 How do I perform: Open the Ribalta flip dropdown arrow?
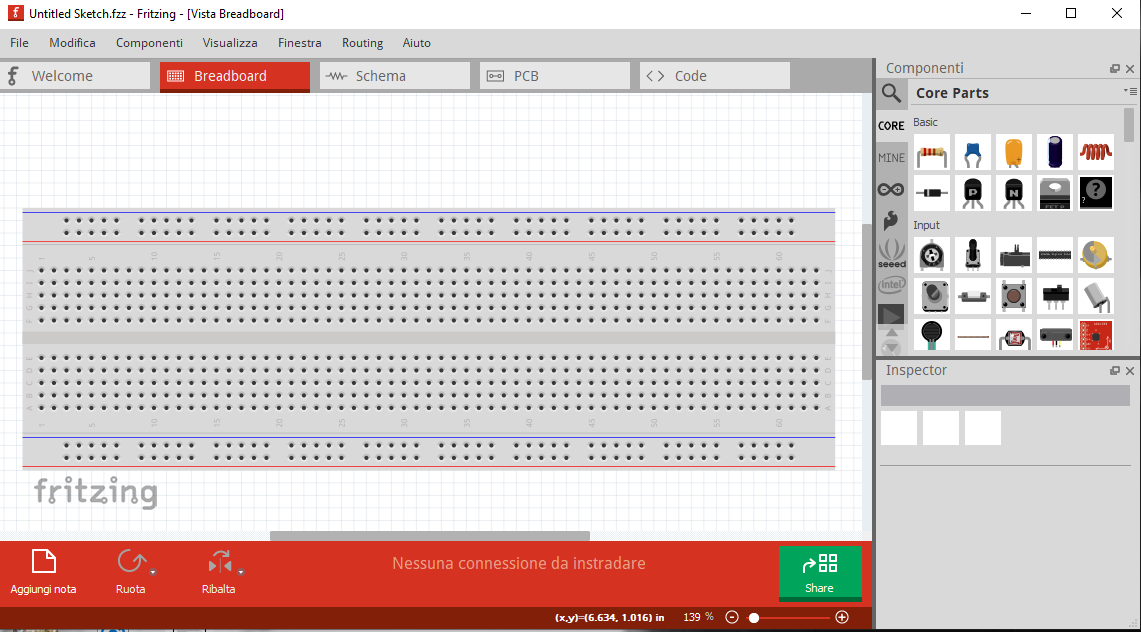(241, 572)
